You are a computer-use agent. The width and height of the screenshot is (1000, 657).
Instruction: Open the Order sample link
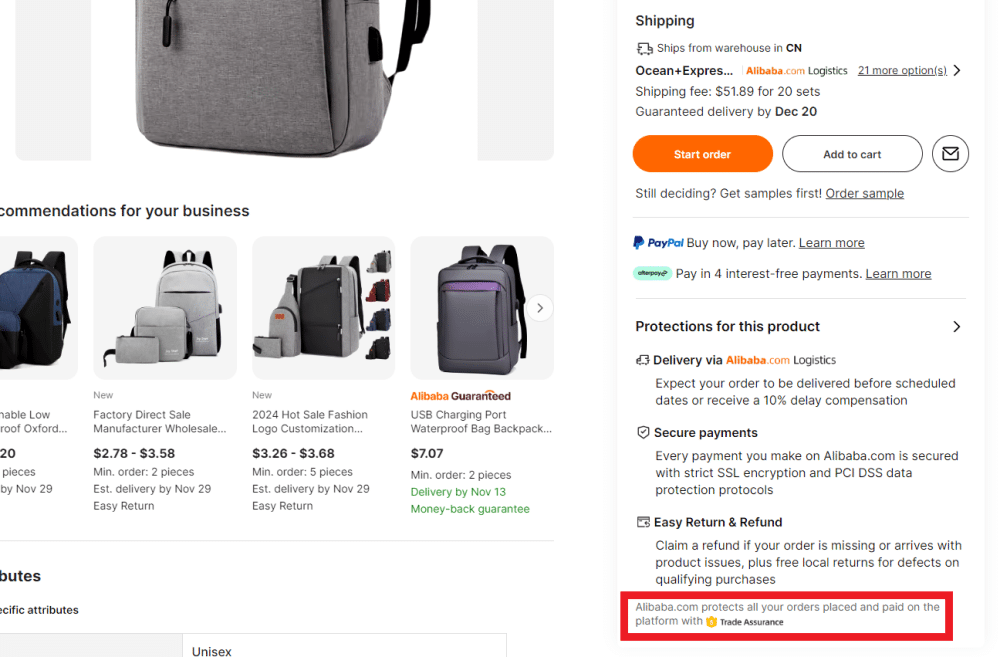pos(864,193)
